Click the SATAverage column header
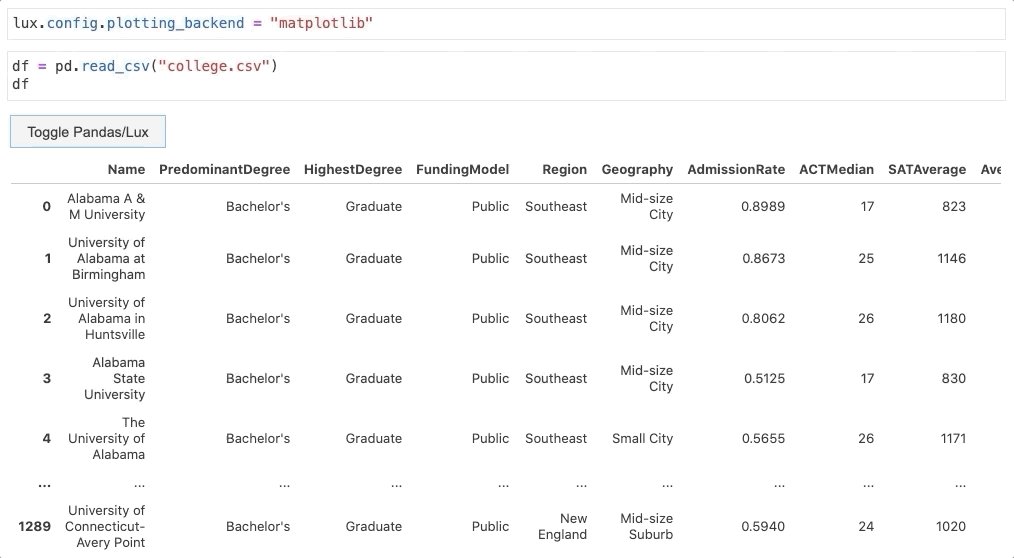 (x=927, y=169)
